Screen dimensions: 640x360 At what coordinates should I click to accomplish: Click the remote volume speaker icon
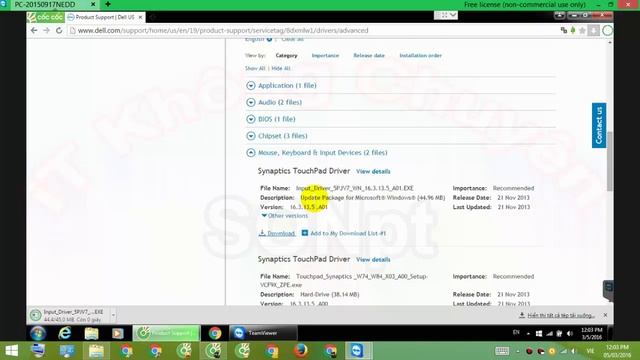[570, 333]
